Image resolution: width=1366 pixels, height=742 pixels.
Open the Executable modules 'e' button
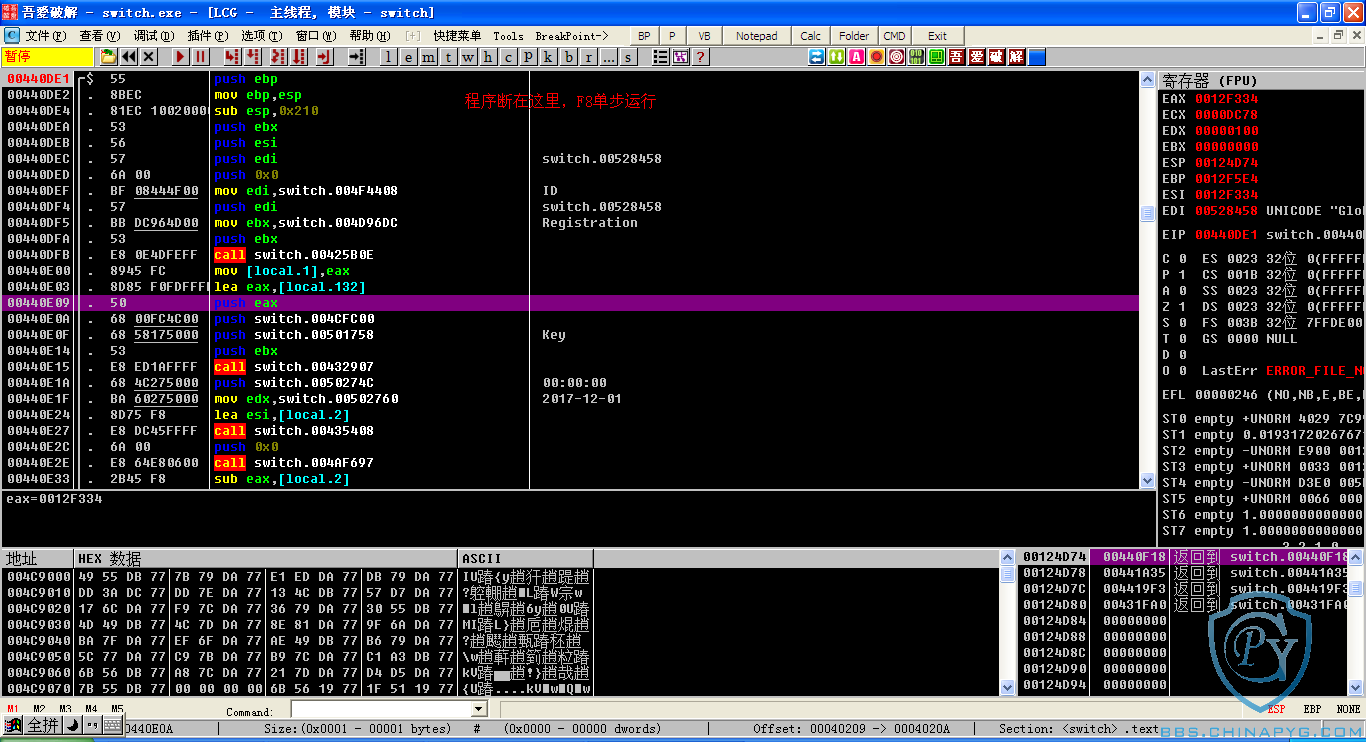(408, 57)
